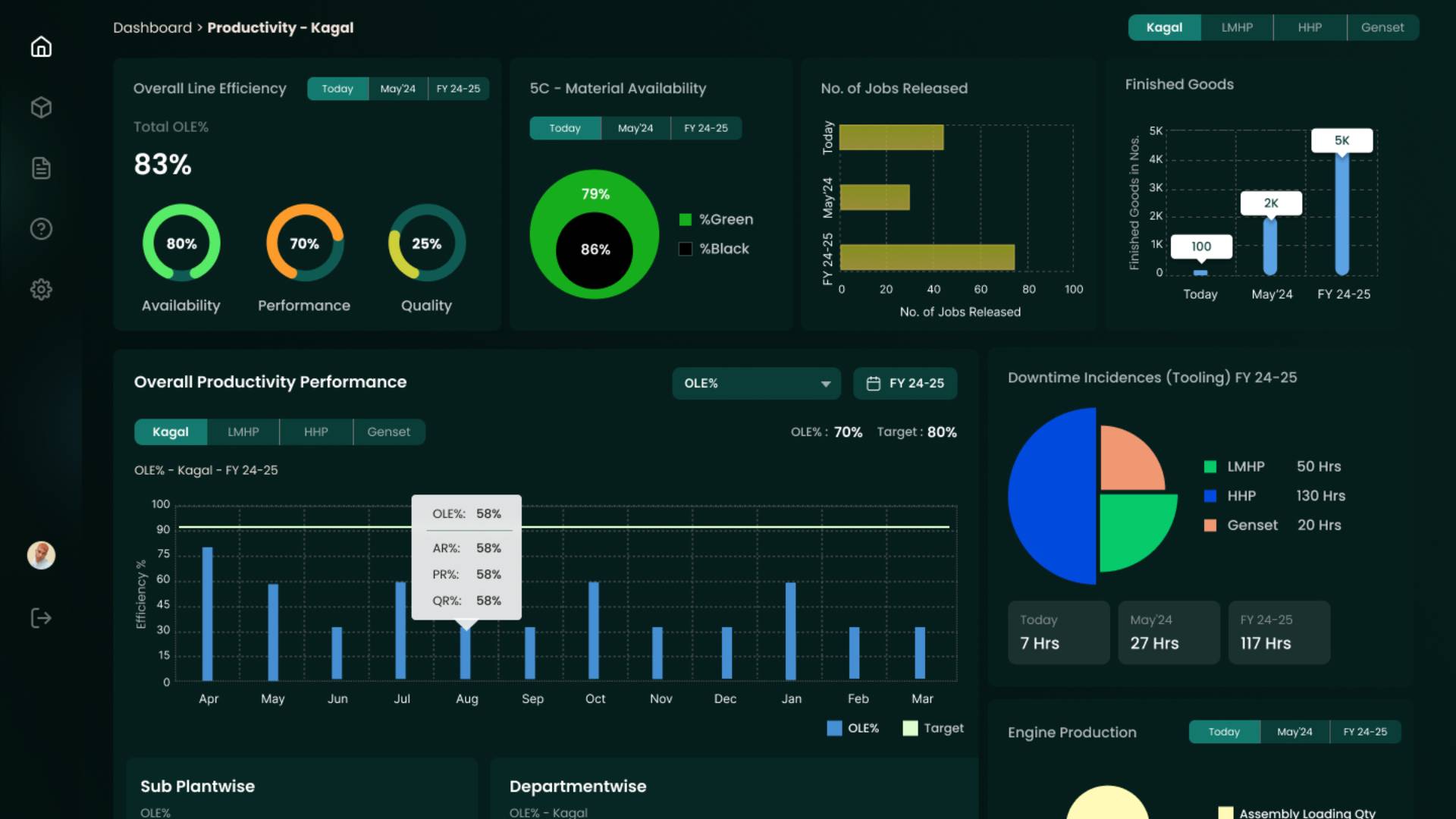
Task: Open the home icon in sidebar
Action: [41, 47]
